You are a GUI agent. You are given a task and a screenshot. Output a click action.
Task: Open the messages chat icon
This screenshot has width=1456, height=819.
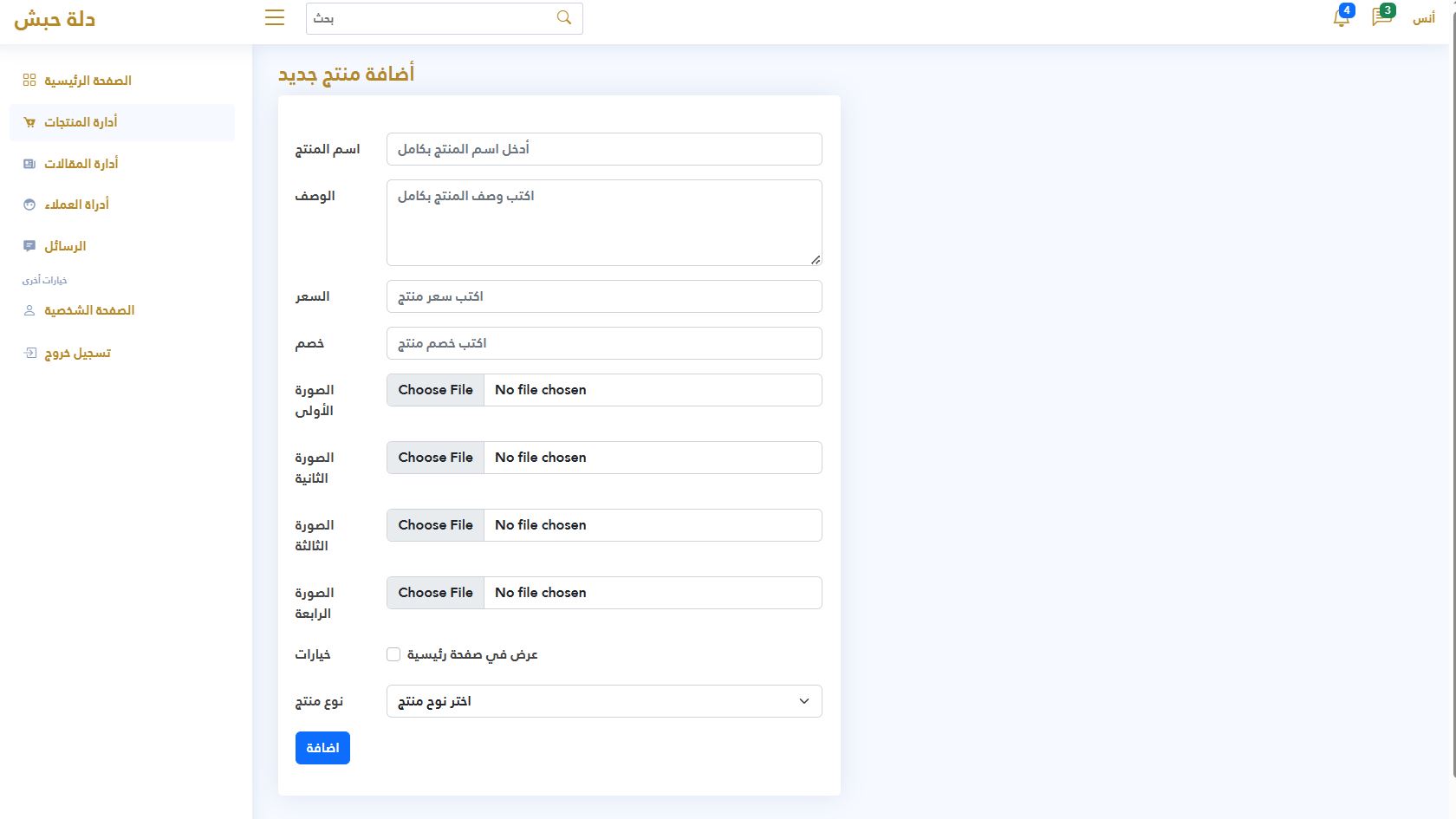(1381, 18)
